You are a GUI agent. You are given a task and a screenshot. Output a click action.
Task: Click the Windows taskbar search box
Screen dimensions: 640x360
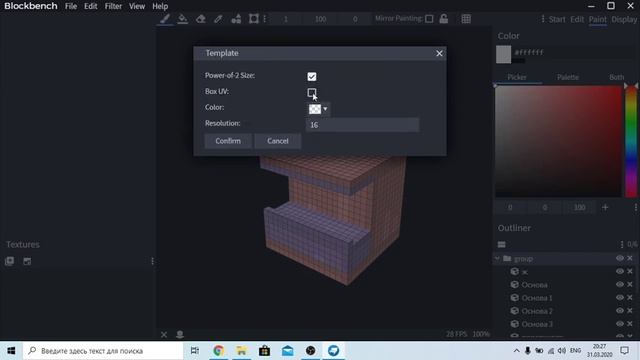(x=103, y=351)
